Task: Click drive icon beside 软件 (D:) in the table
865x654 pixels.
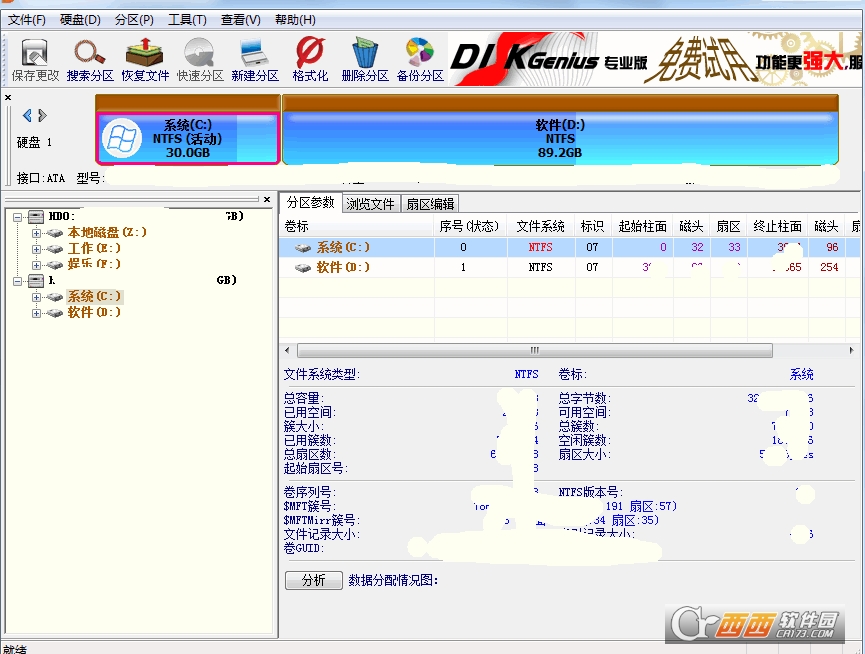Action: pos(303,267)
